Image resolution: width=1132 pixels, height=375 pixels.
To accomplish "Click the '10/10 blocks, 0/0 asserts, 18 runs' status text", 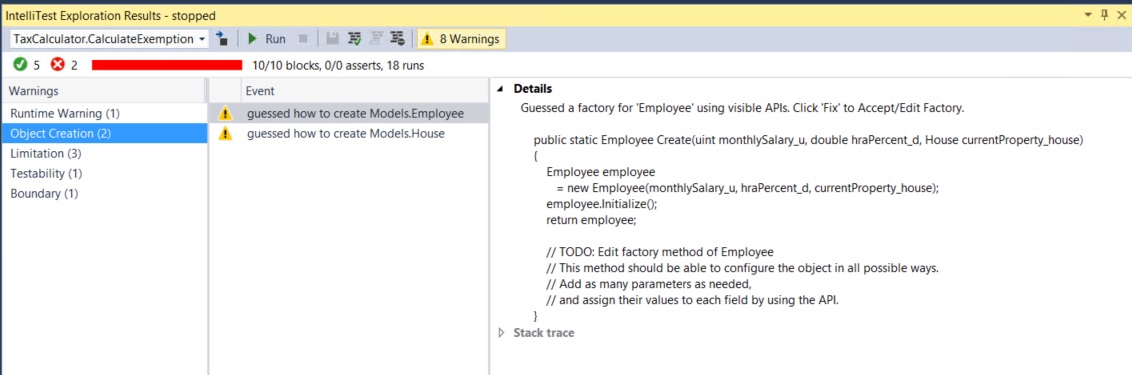I will [x=338, y=66].
